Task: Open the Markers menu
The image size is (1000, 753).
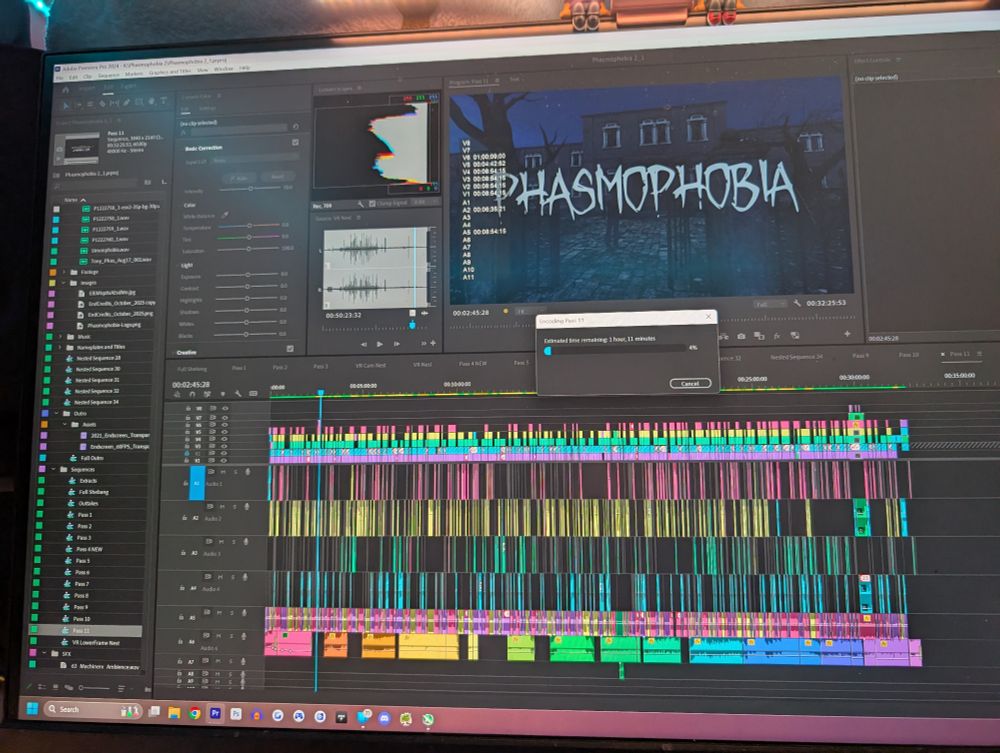Action: [134, 74]
